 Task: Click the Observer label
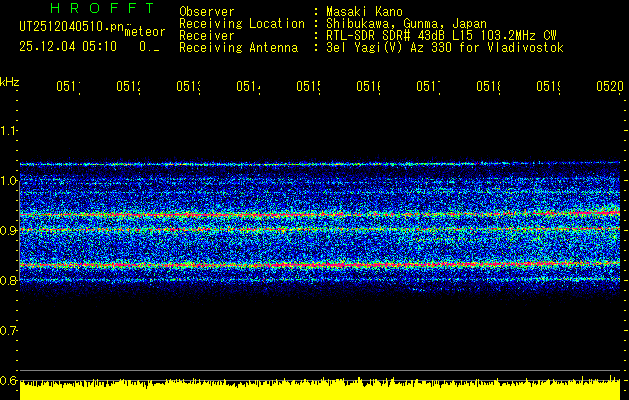pos(207,12)
